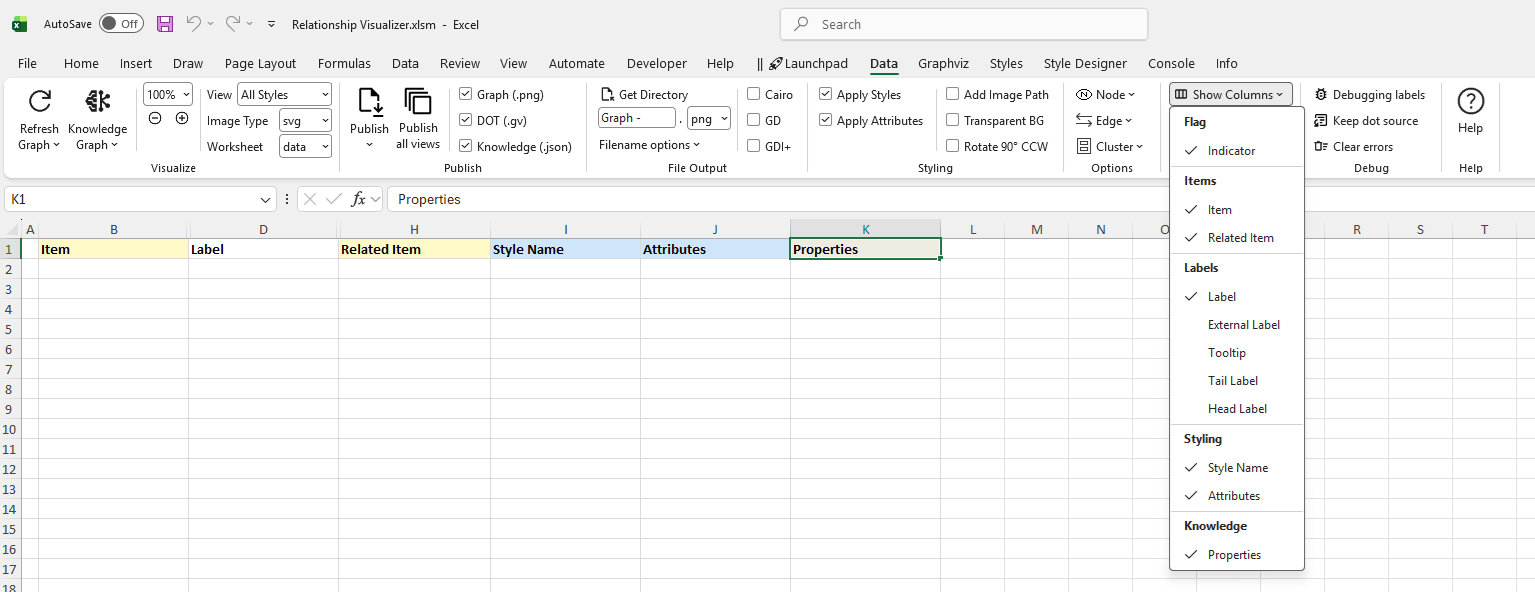Image resolution: width=1535 pixels, height=592 pixels.
Task: Toggle AutoSave switch
Action: coord(121,23)
